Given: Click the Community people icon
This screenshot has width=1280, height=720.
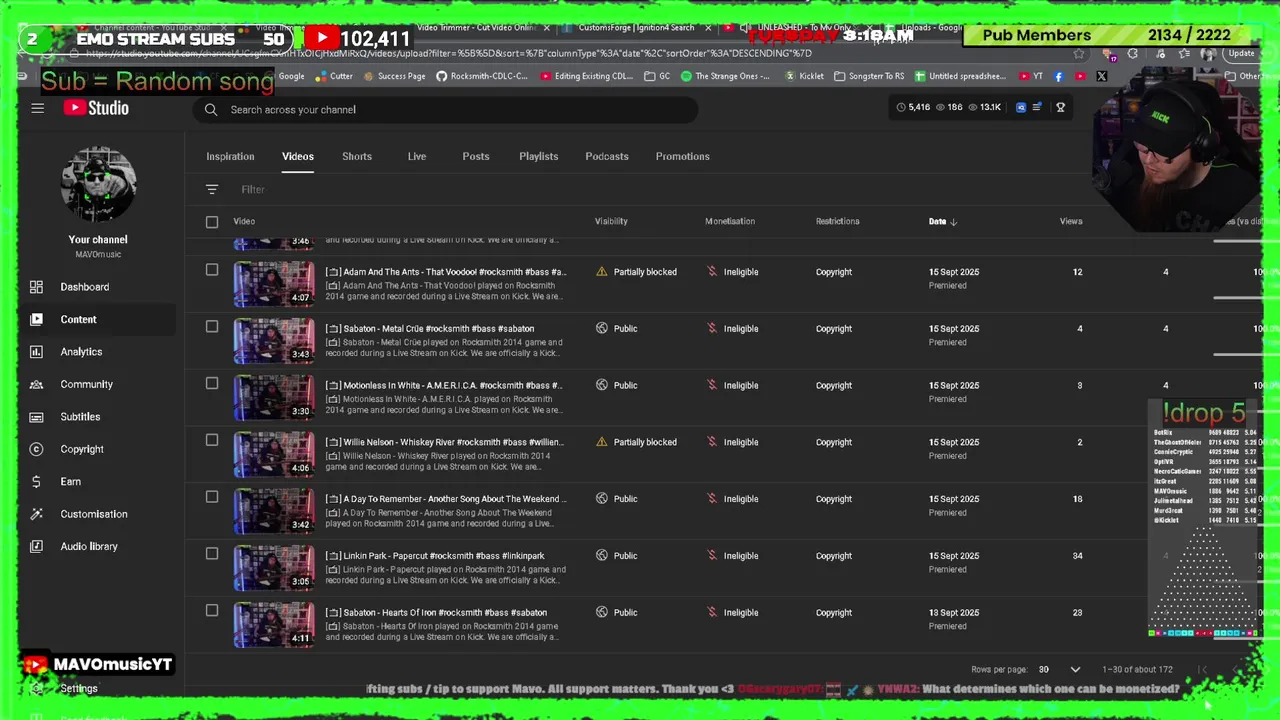Looking at the screenshot, I should tap(36, 384).
